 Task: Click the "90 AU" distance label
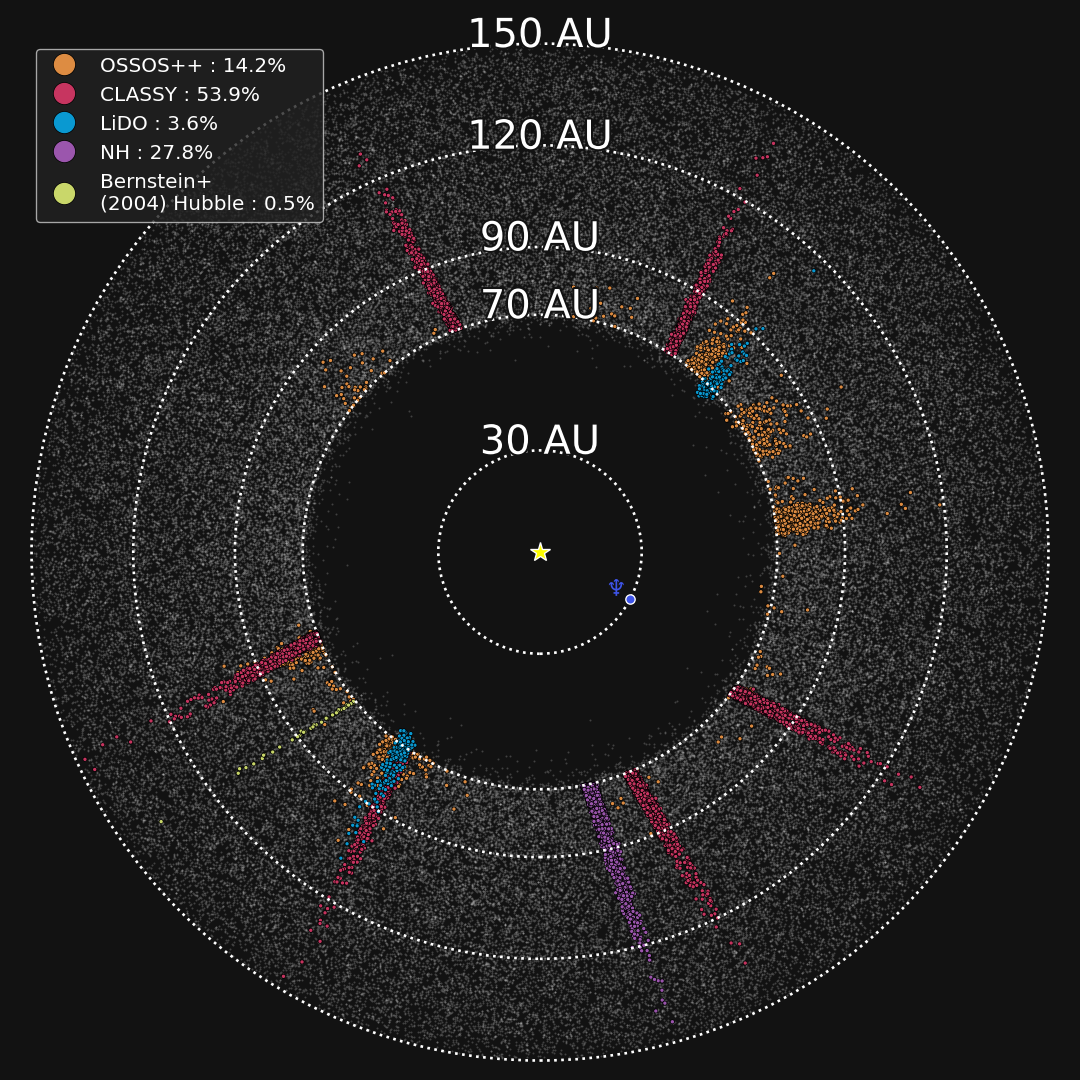[x=539, y=238]
